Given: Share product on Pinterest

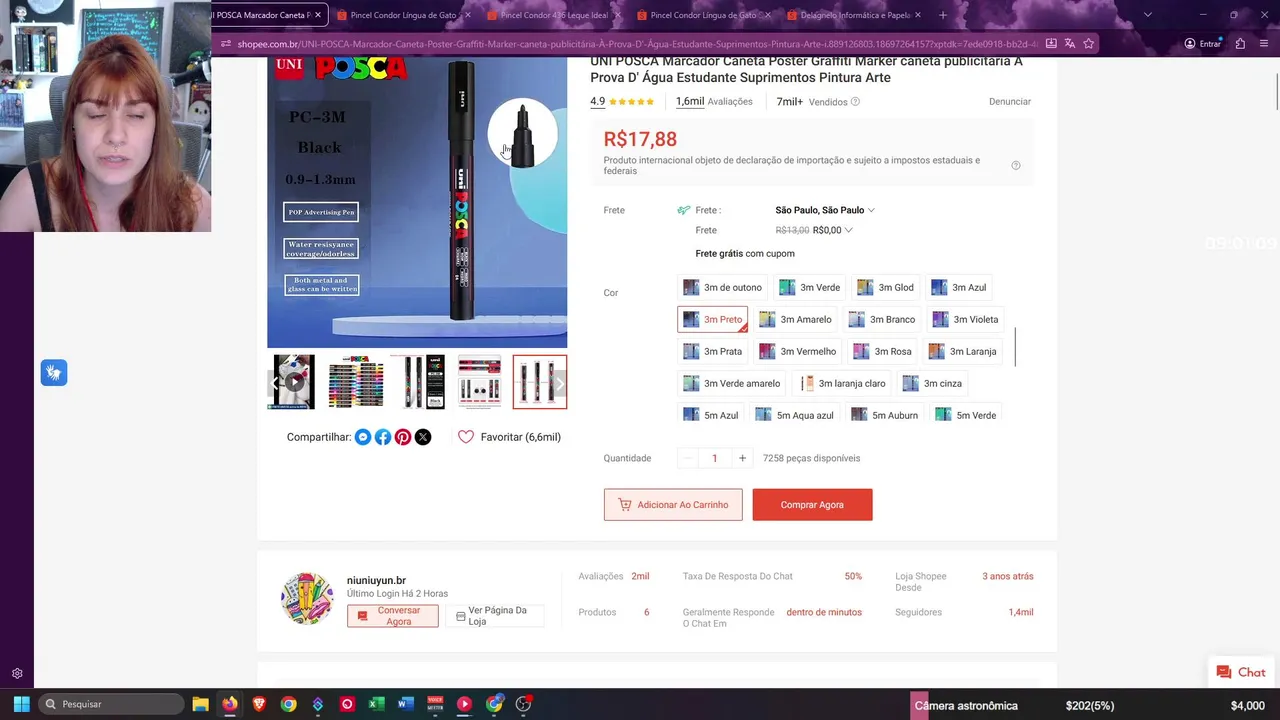Looking at the screenshot, I should 403,437.
